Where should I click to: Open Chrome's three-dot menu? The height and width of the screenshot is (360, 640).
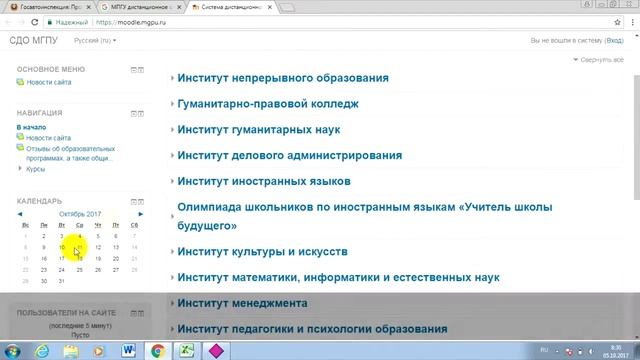pos(632,22)
